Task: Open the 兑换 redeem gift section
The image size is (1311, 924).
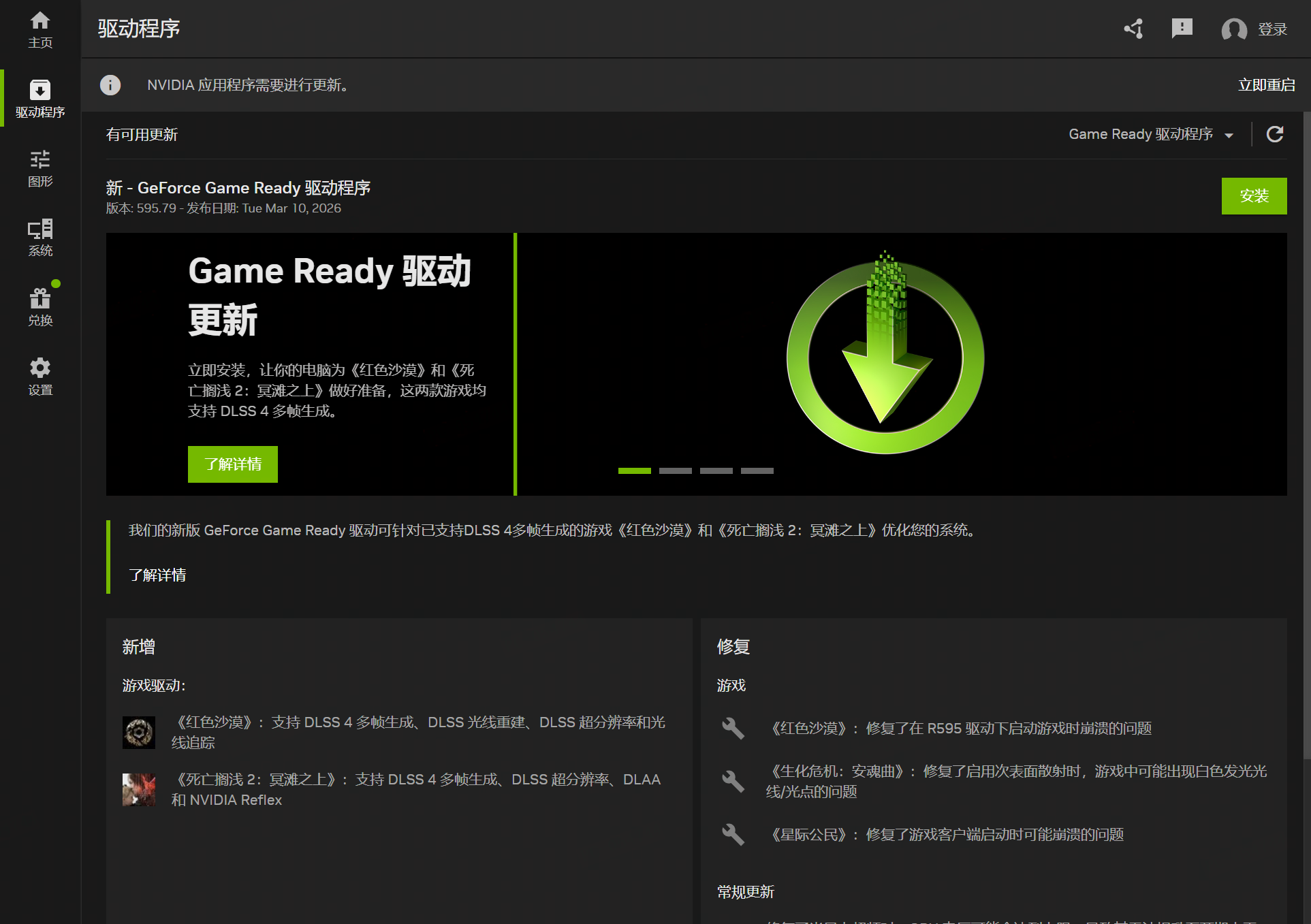Action: pos(40,307)
